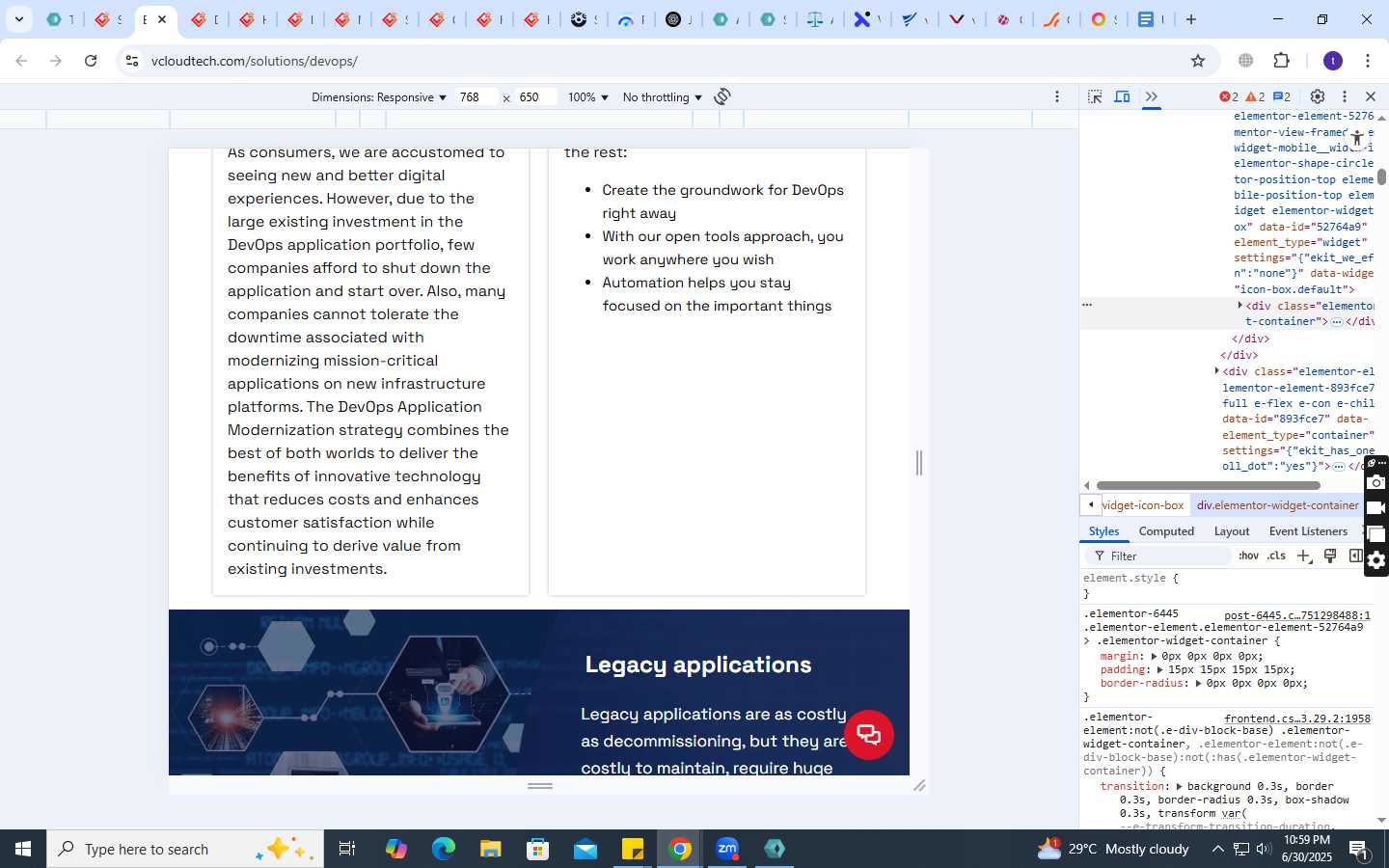Expand the padding shorthand property

pos(1160,670)
